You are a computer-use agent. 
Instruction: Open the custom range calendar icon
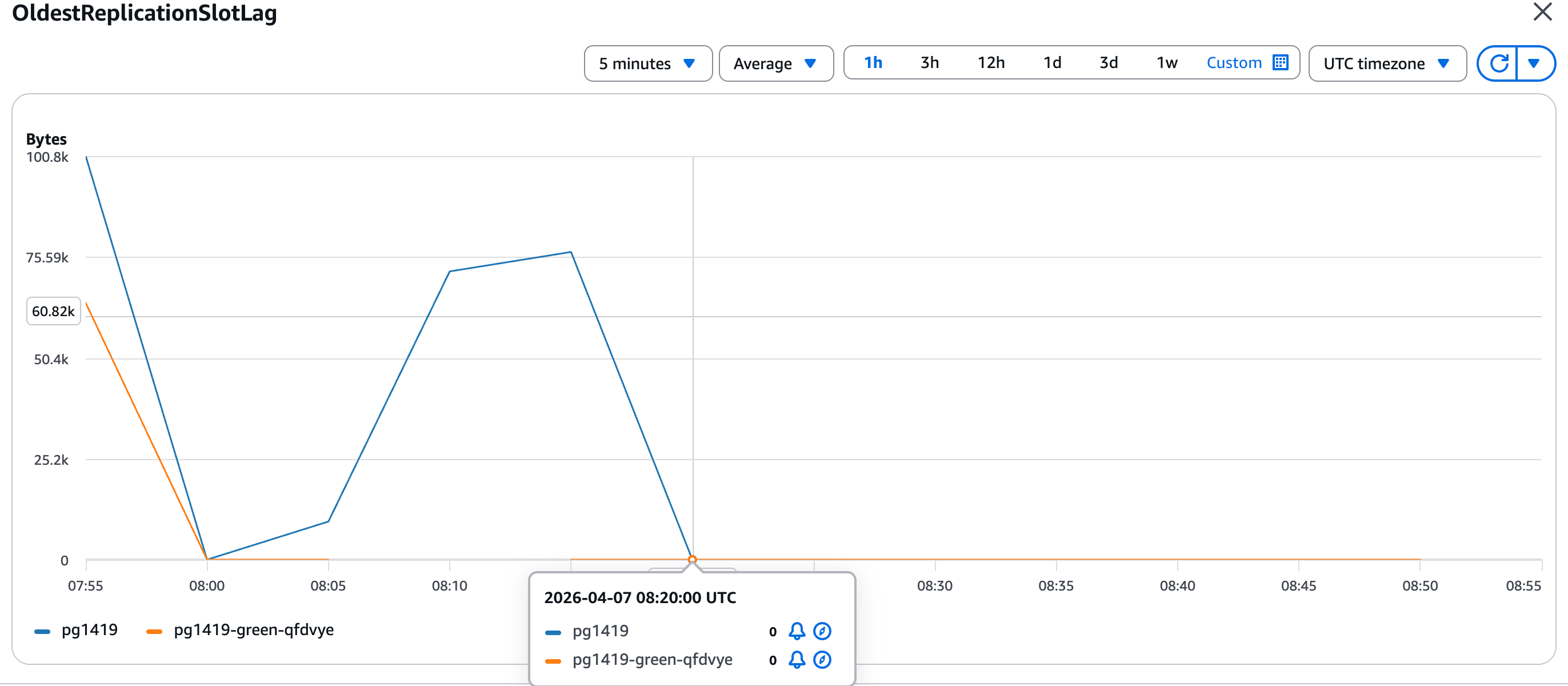point(1280,63)
